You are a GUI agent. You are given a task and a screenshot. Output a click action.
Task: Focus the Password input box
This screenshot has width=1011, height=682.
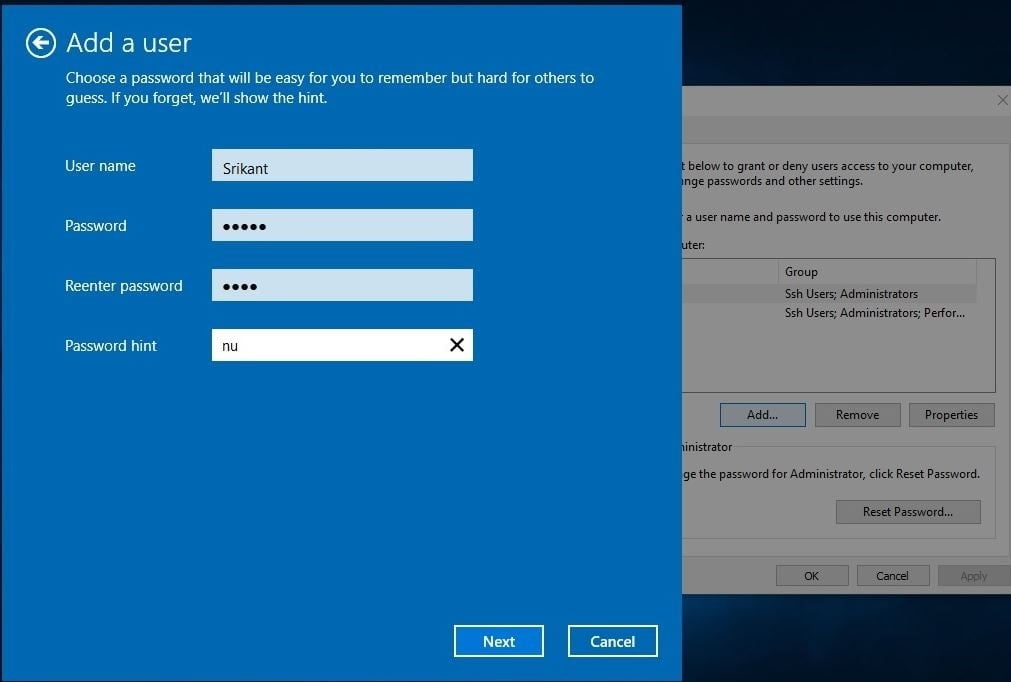tap(342, 226)
